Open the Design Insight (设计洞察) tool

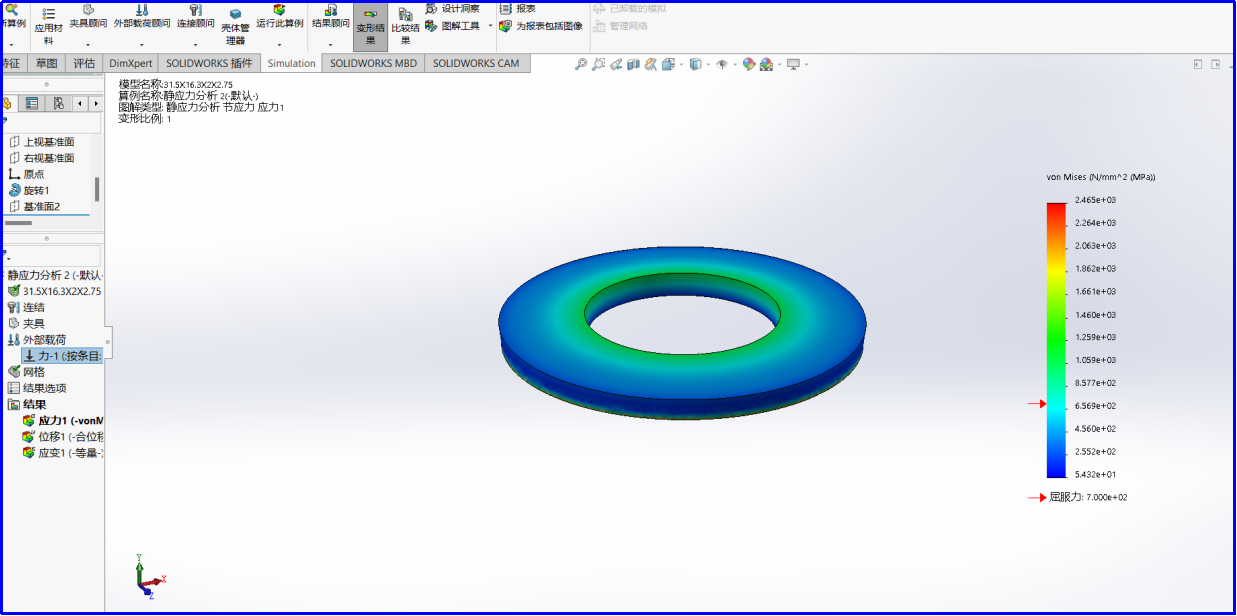coord(452,8)
